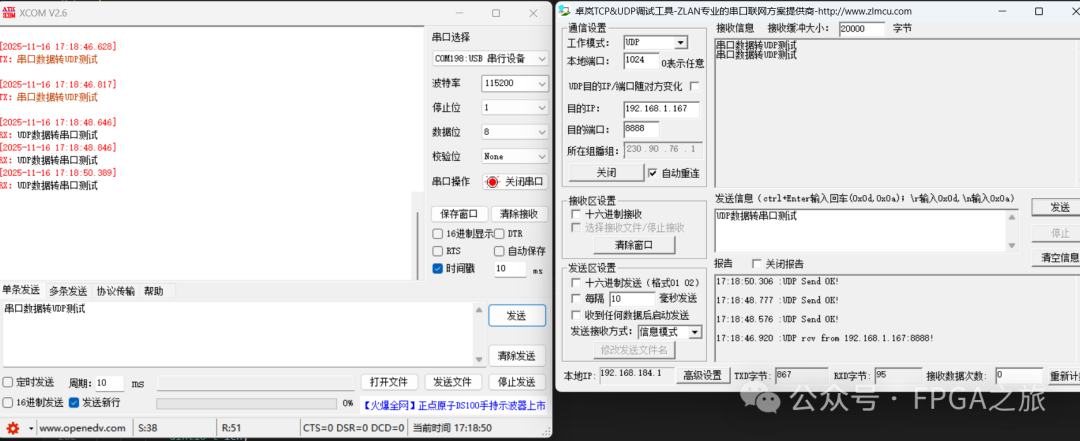This screenshot has height=441, width=1080.
Task: Click the XCOM 周期 period input field
Action: [110, 383]
